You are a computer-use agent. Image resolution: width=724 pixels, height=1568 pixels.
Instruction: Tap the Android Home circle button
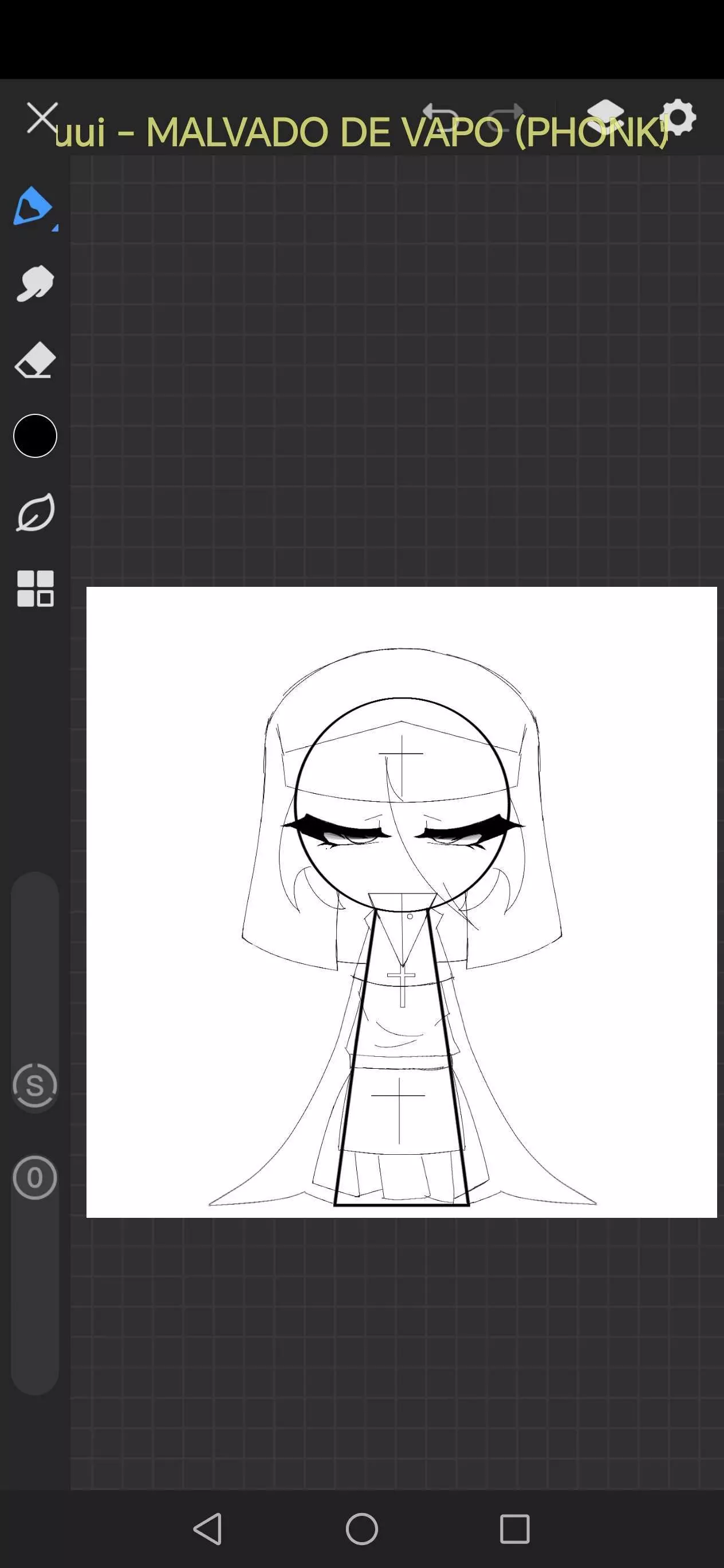click(362, 1528)
